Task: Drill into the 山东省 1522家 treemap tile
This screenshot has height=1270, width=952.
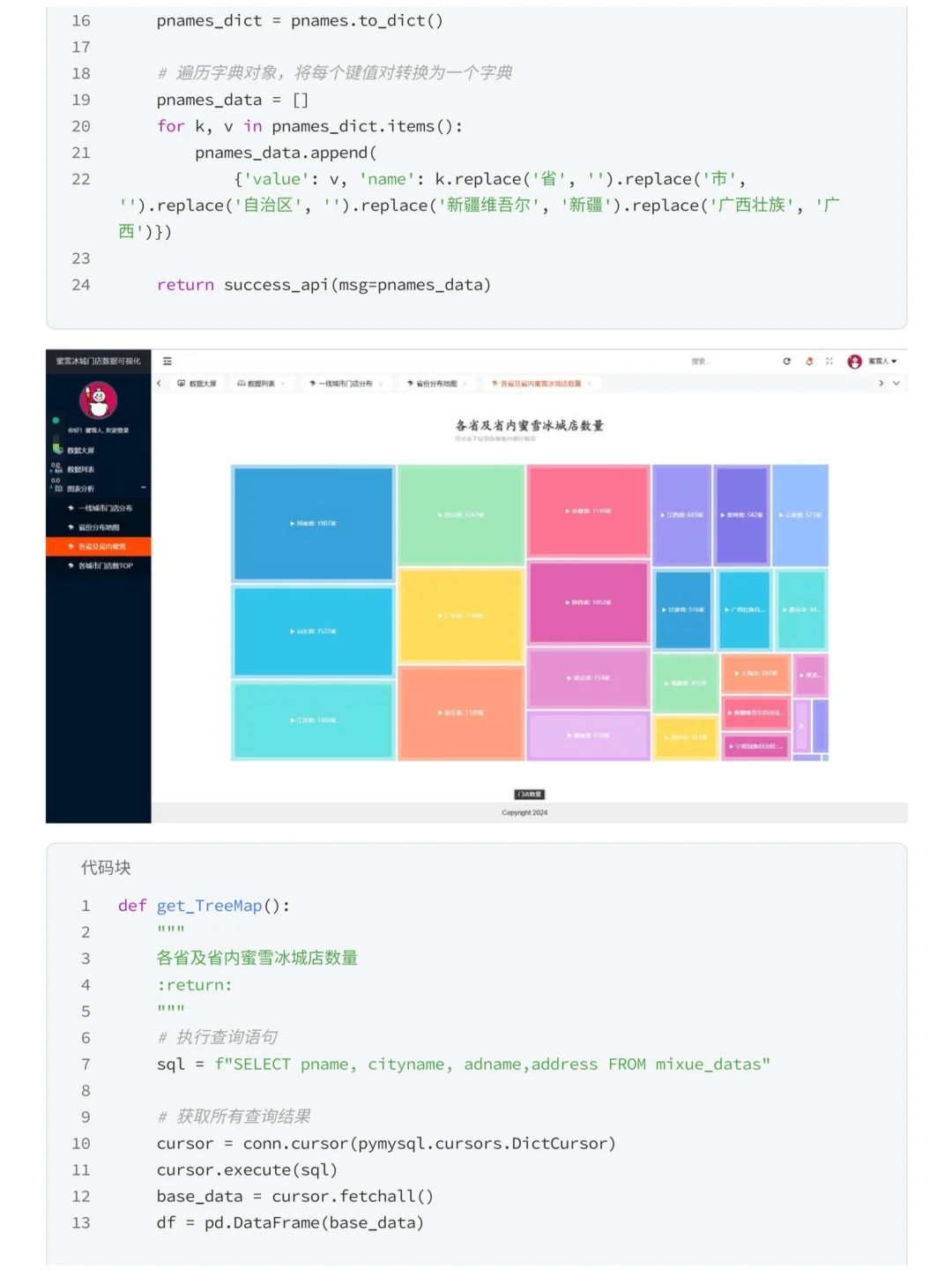Action: coord(313,631)
